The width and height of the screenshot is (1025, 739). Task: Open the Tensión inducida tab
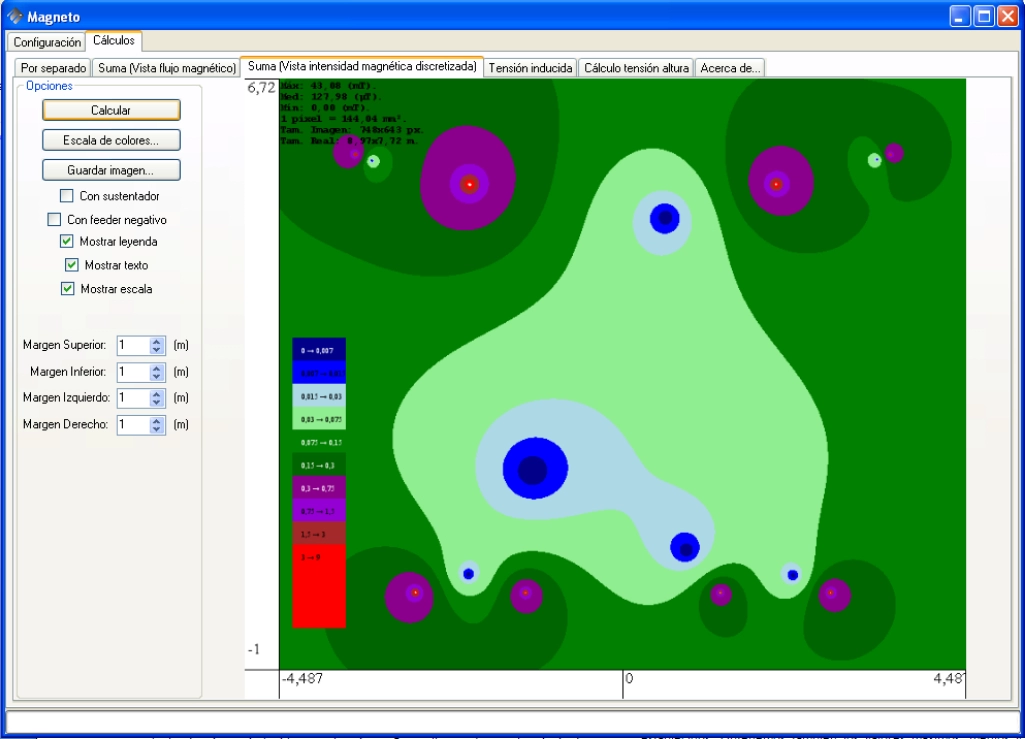tap(531, 68)
